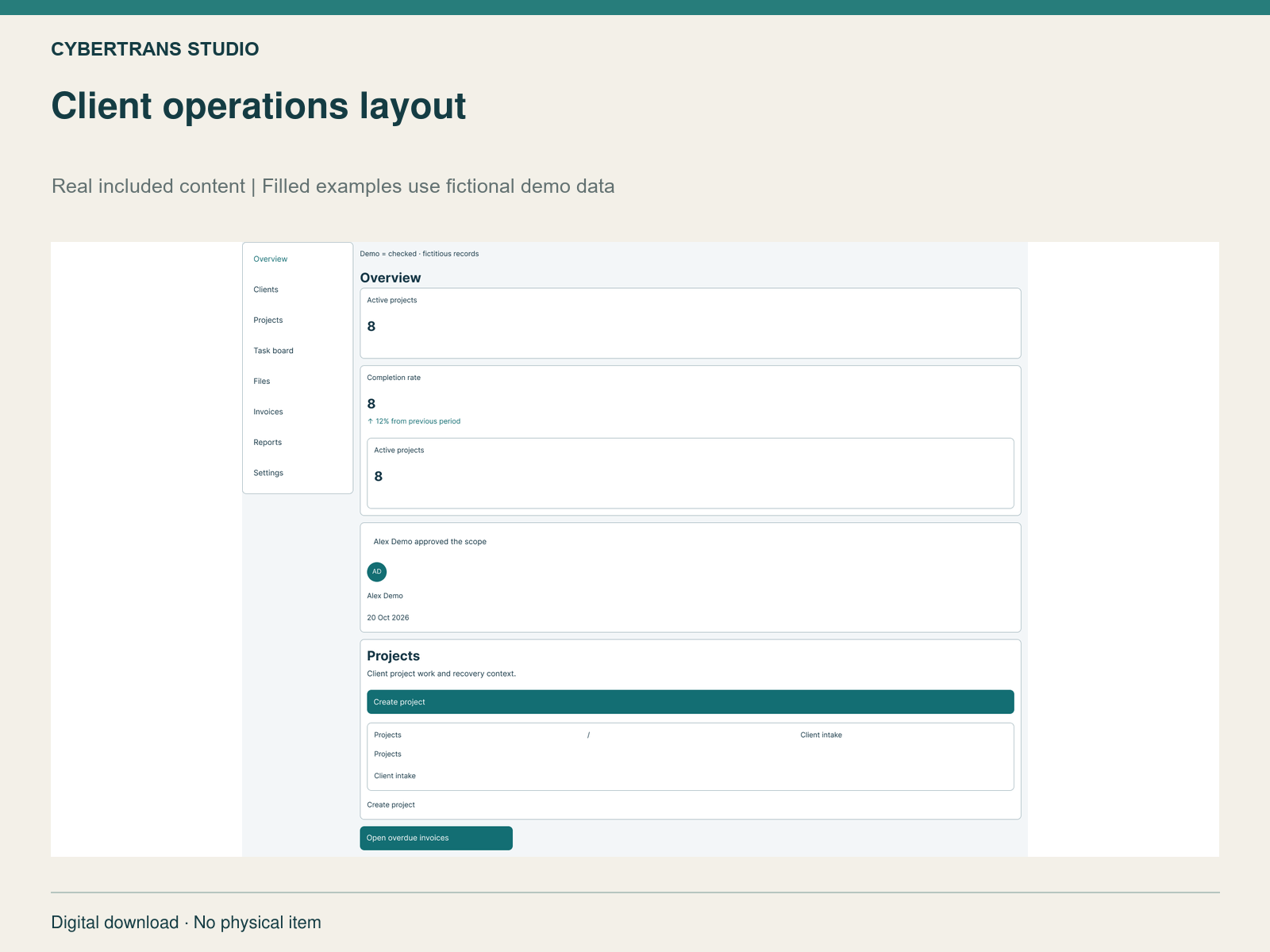Click the 12% from previous period text
Image resolution: width=1270 pixels, height=952 pixels.
point(414,421)
